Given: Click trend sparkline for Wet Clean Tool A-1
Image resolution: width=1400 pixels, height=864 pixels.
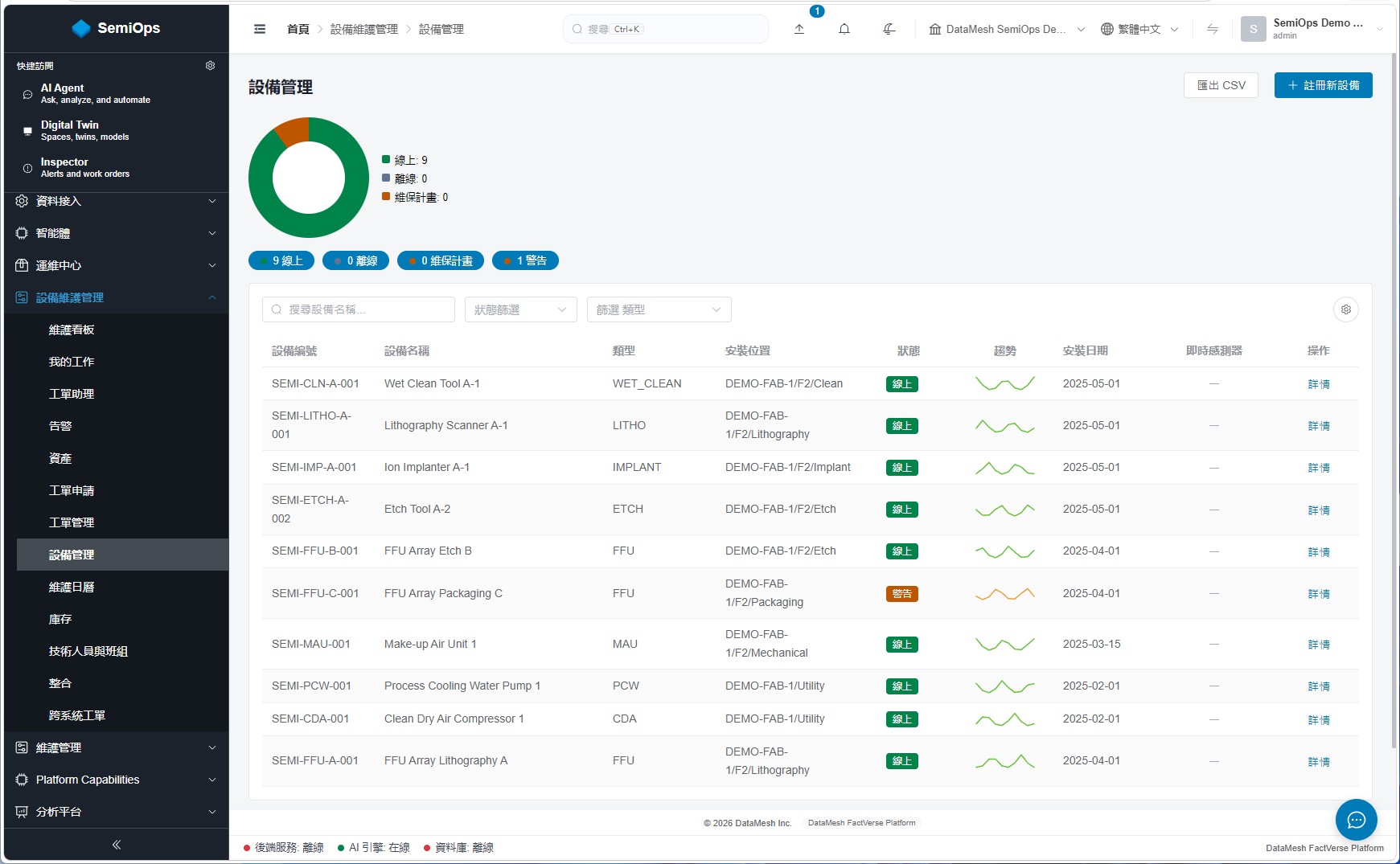Looking at the screenshot, I should [x=1005, y=383].
